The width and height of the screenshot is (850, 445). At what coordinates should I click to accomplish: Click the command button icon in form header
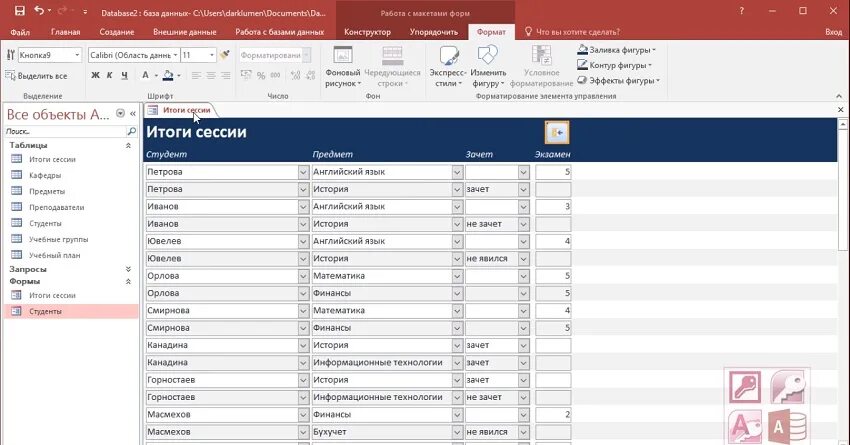(557, 132)
